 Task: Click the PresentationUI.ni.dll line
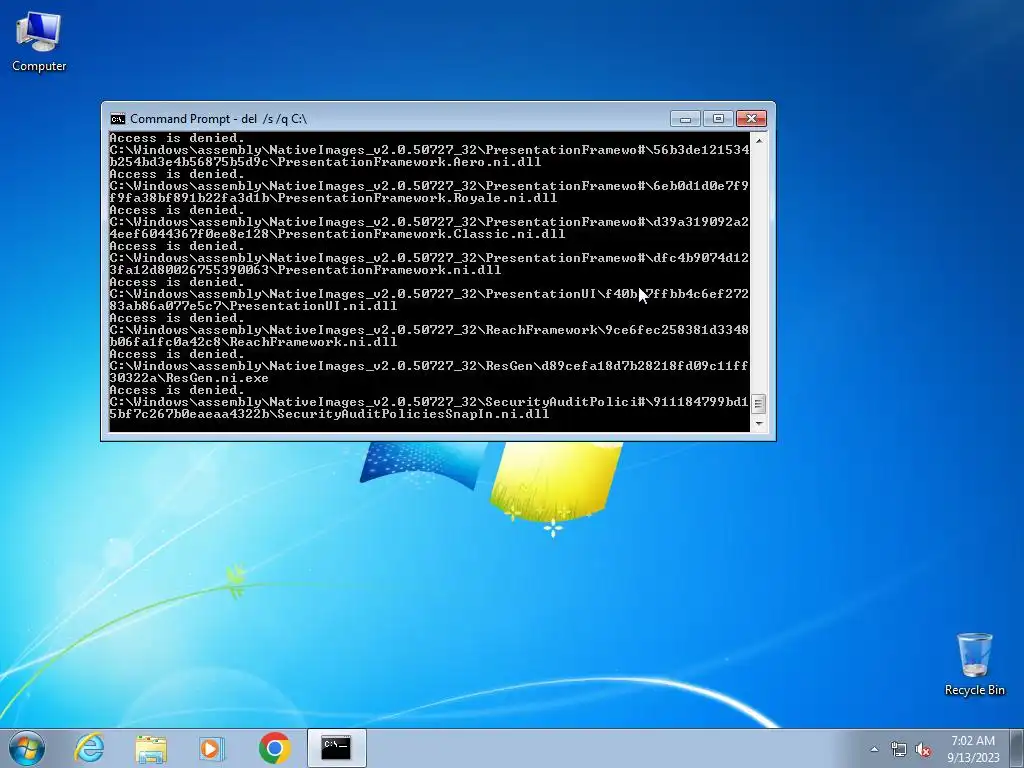click(253, 306)
